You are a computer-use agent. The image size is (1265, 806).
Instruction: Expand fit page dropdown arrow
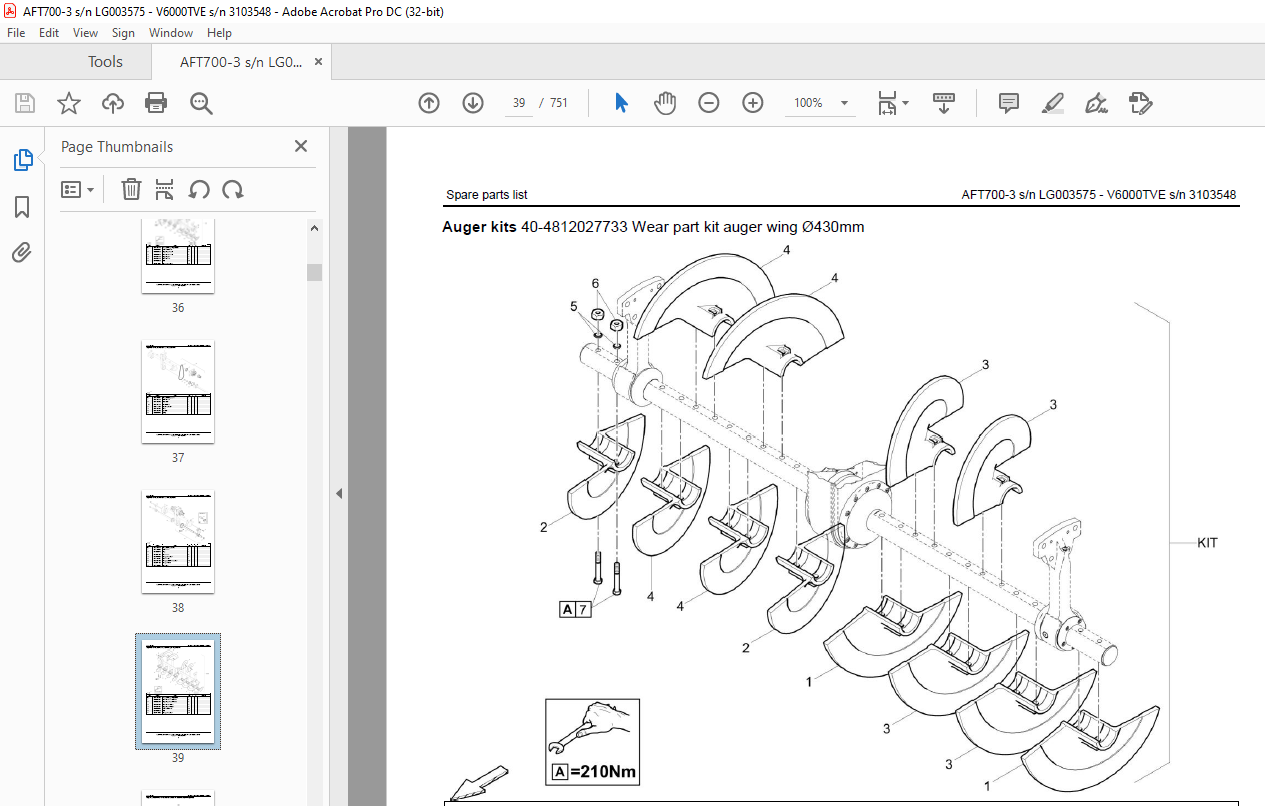[906, 103]
